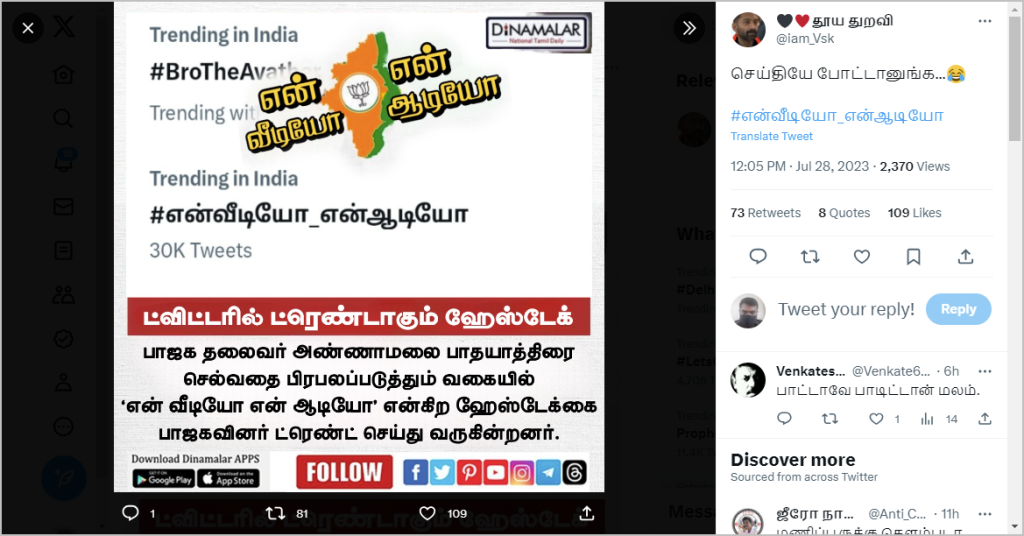
Task: View the 73 Retweets list
Action: (x=765, y=213)
